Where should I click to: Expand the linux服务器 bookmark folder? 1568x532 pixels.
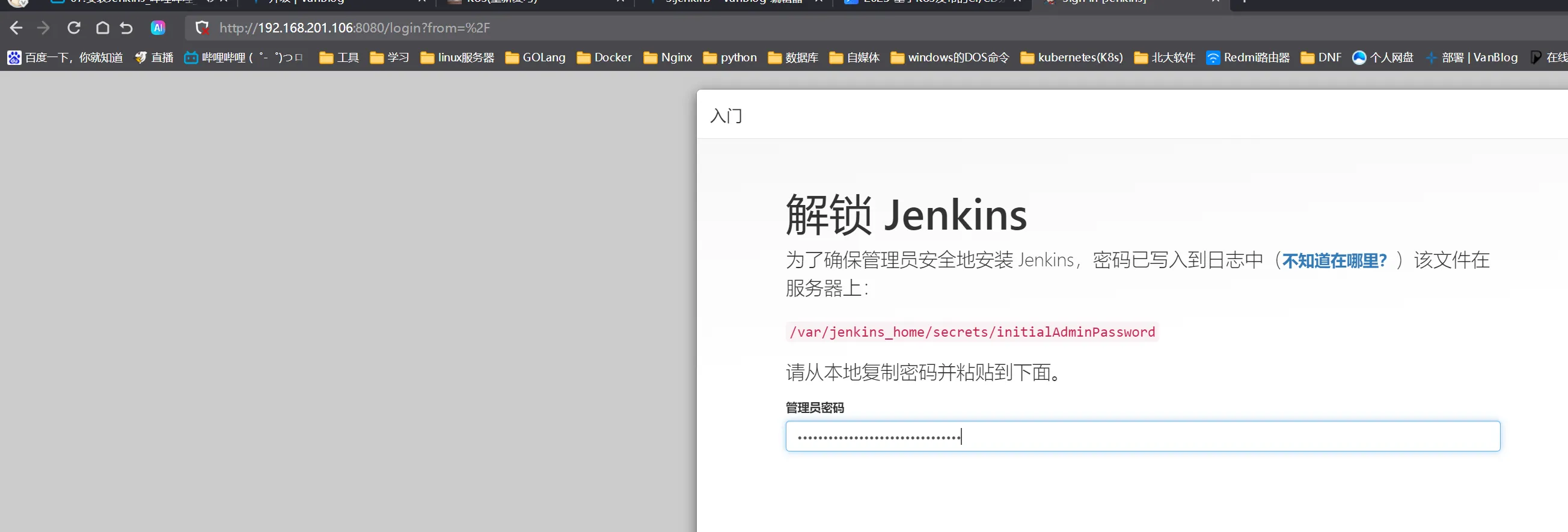(x=458, y=58)
